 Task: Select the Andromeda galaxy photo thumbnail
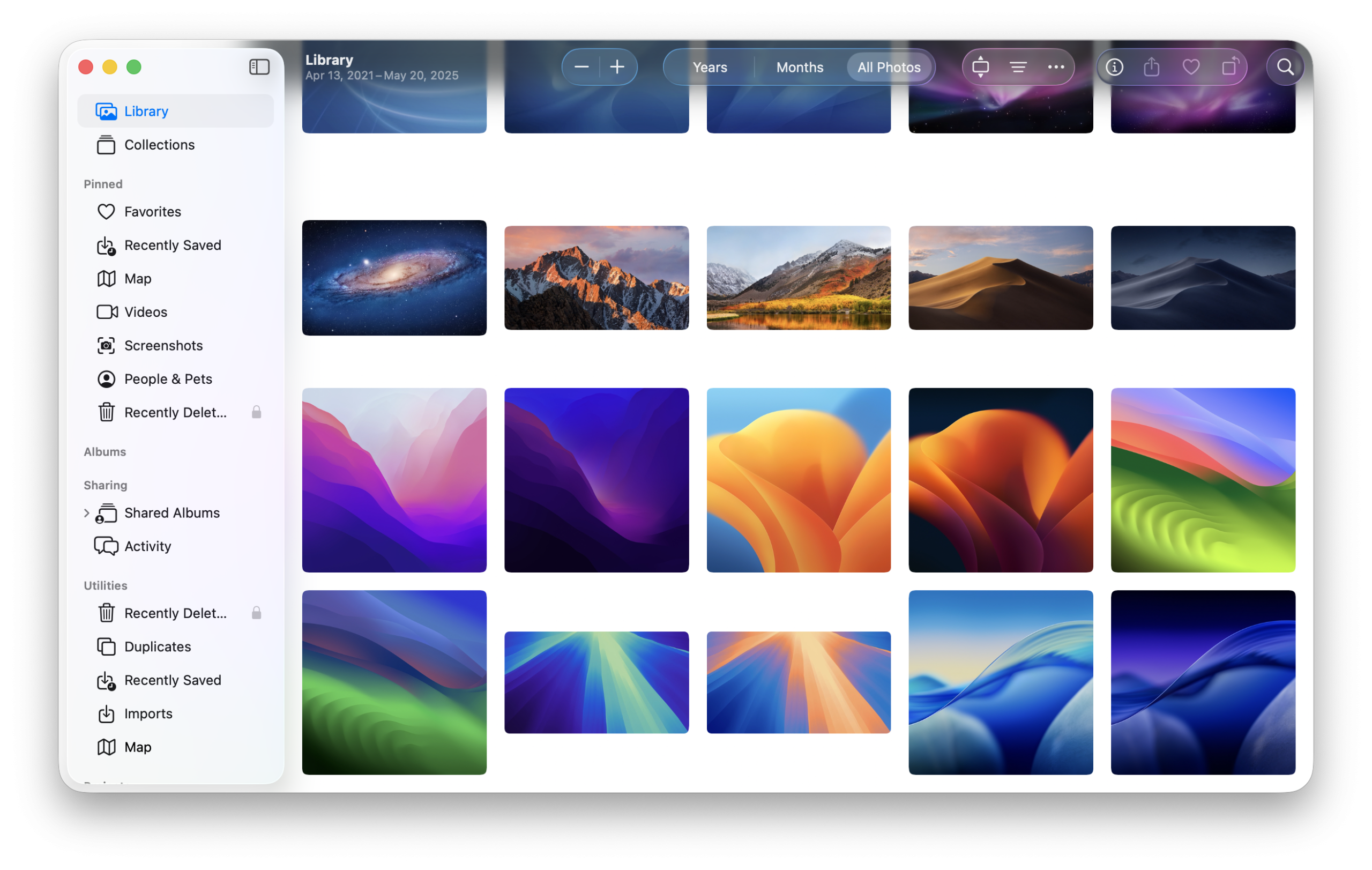[394, 278]
